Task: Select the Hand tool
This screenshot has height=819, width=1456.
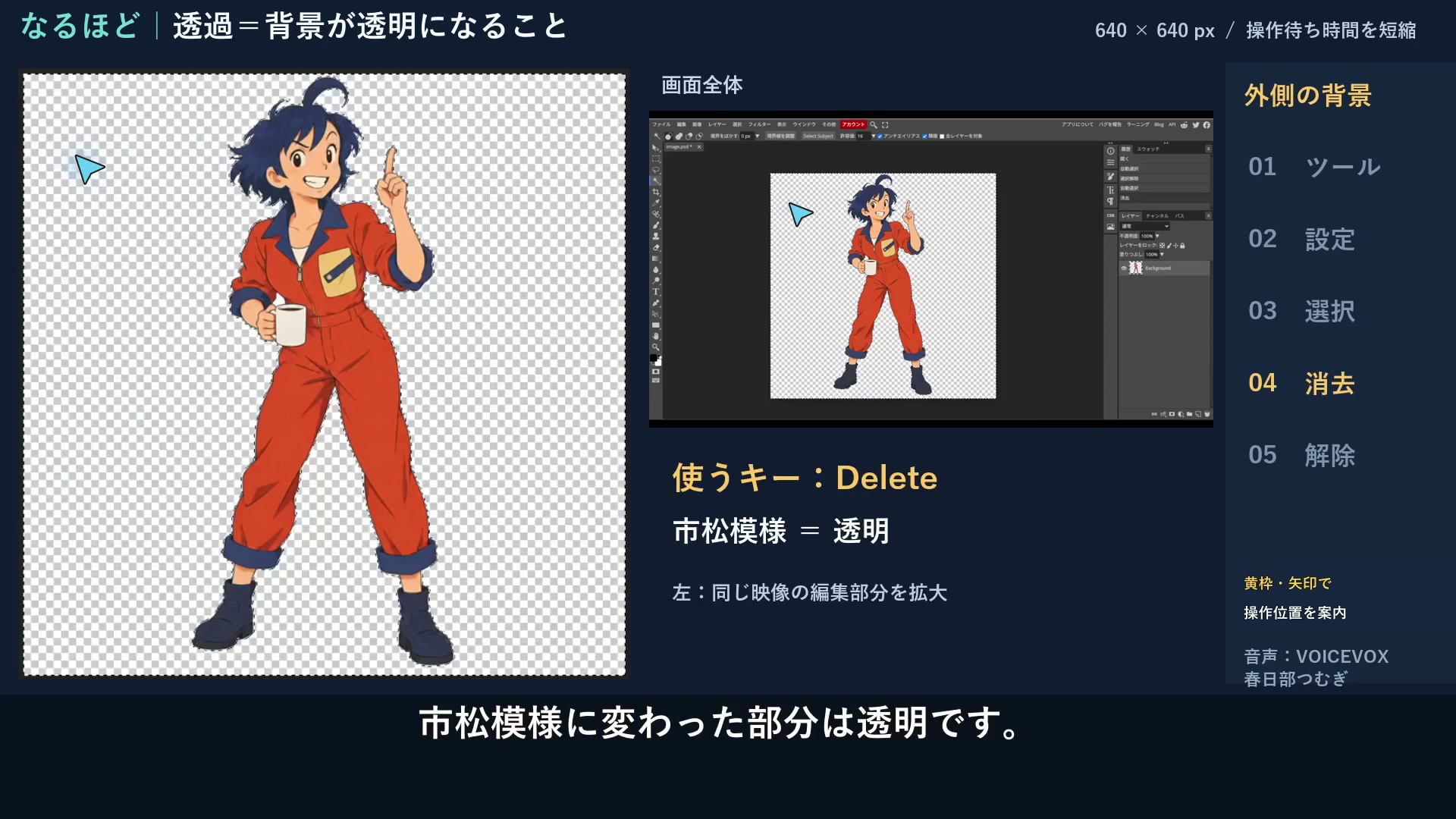Action: tap(656, 336)
